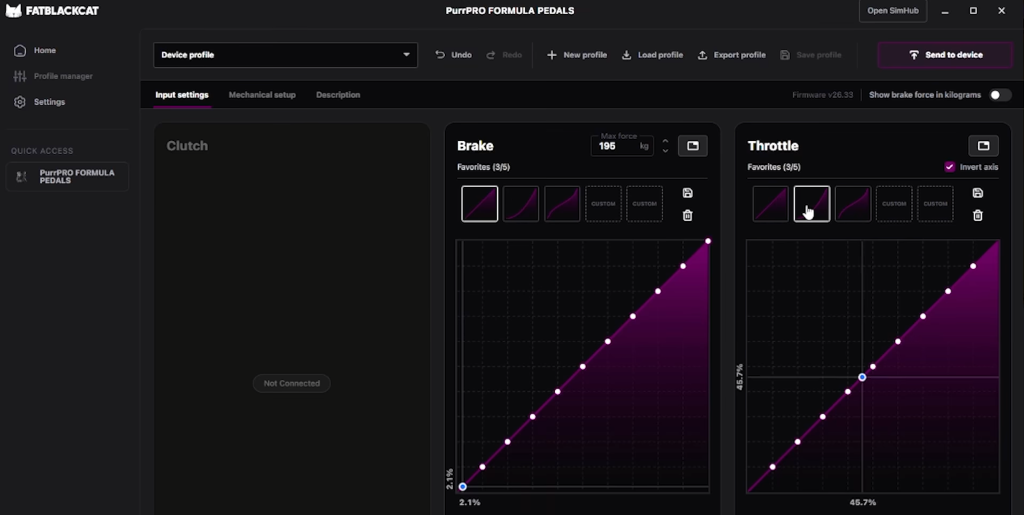Select the first Throttle favorite linear curve
The width and height of the screenshot is (1024, 515).
771,204
